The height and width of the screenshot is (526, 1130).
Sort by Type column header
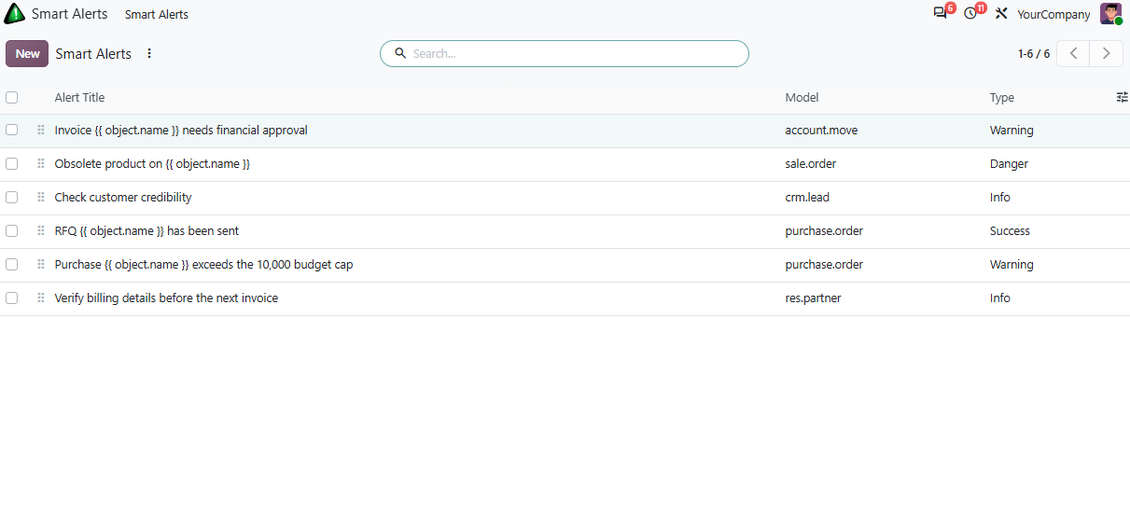1002,97
